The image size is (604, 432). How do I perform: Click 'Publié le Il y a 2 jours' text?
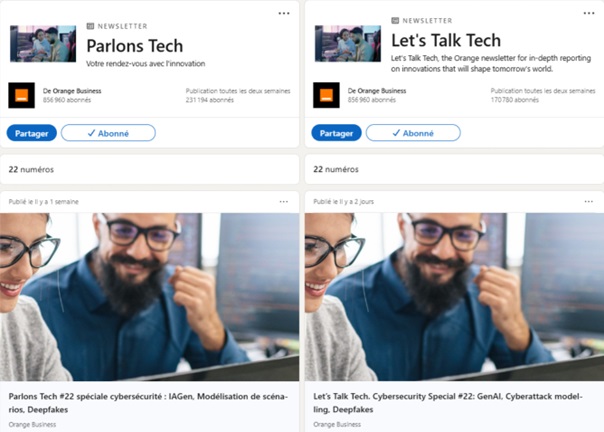click(344, 202)
